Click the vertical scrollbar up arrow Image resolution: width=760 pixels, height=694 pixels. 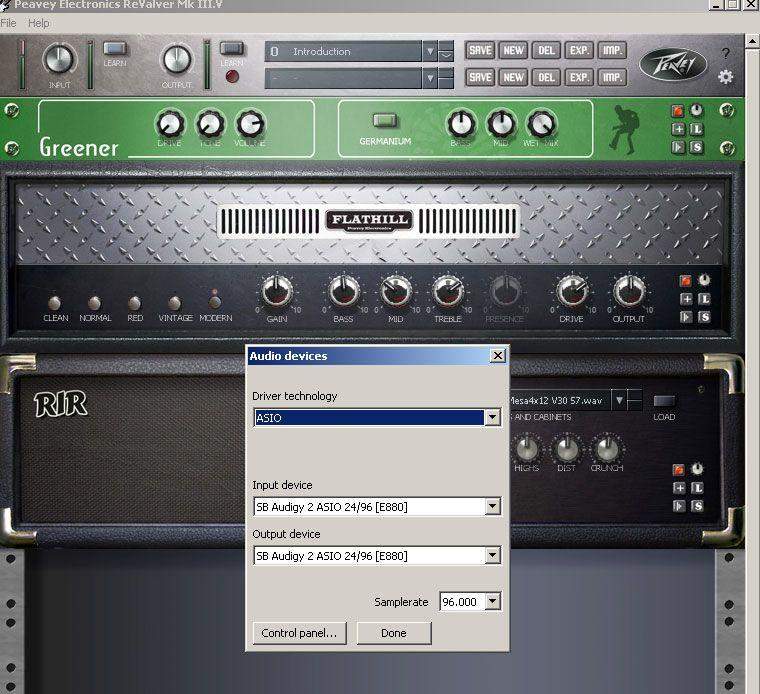752,42
